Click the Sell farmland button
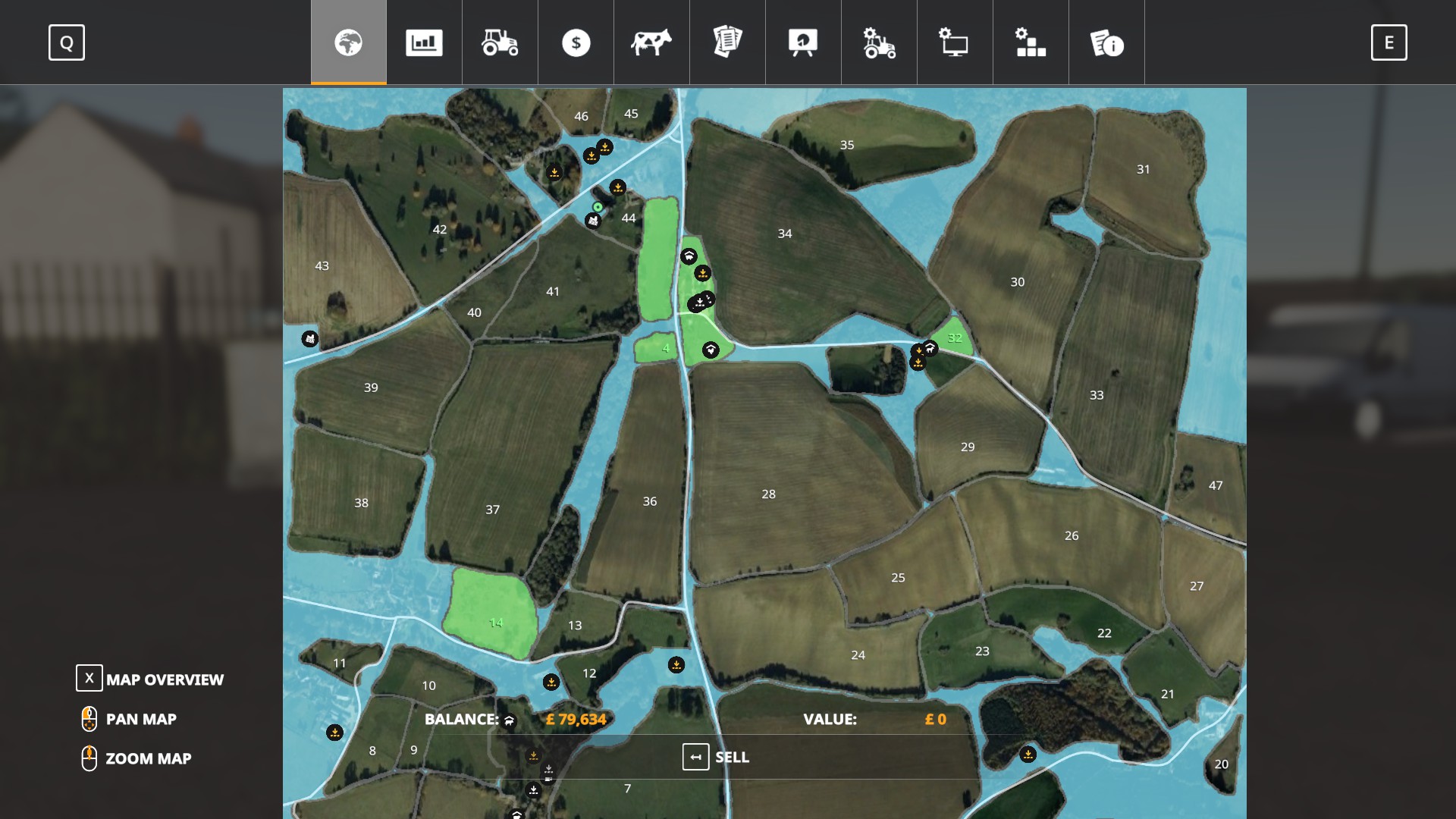 (x=716, y=757)
